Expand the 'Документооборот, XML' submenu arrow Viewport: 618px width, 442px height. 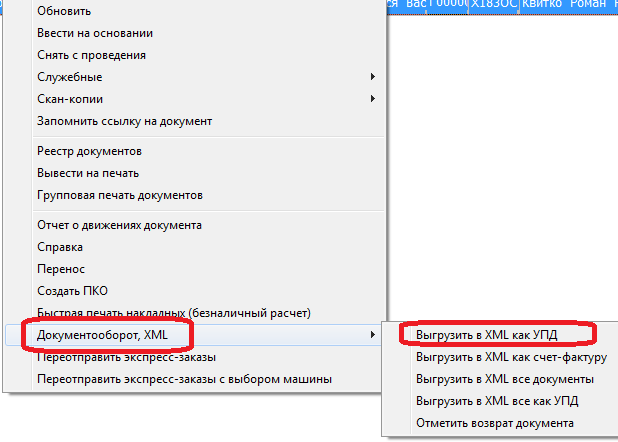372,334
